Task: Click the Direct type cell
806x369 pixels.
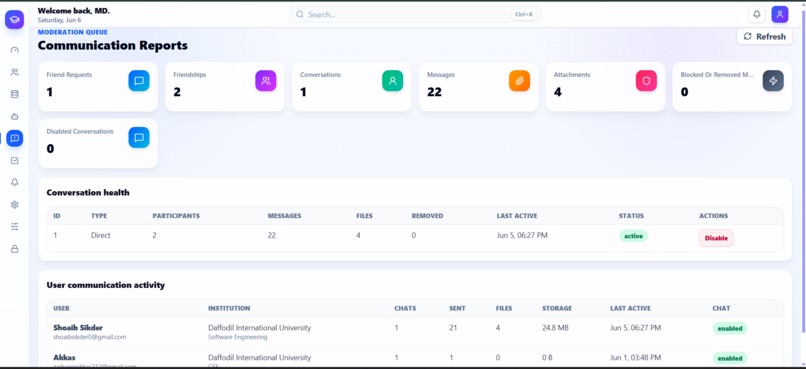Action: pos(101,235)
